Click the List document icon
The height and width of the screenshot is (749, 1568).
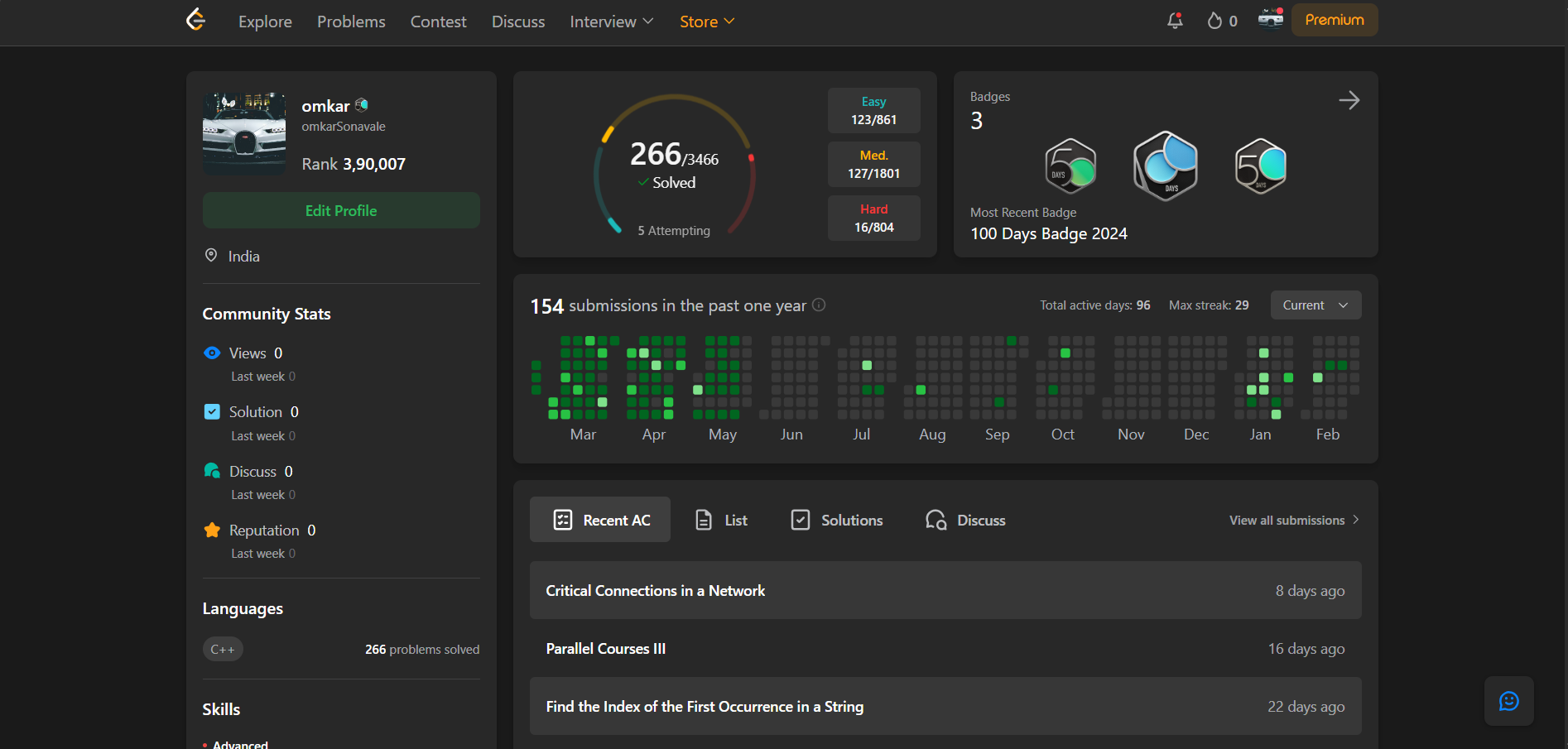(x=704, y=520)
